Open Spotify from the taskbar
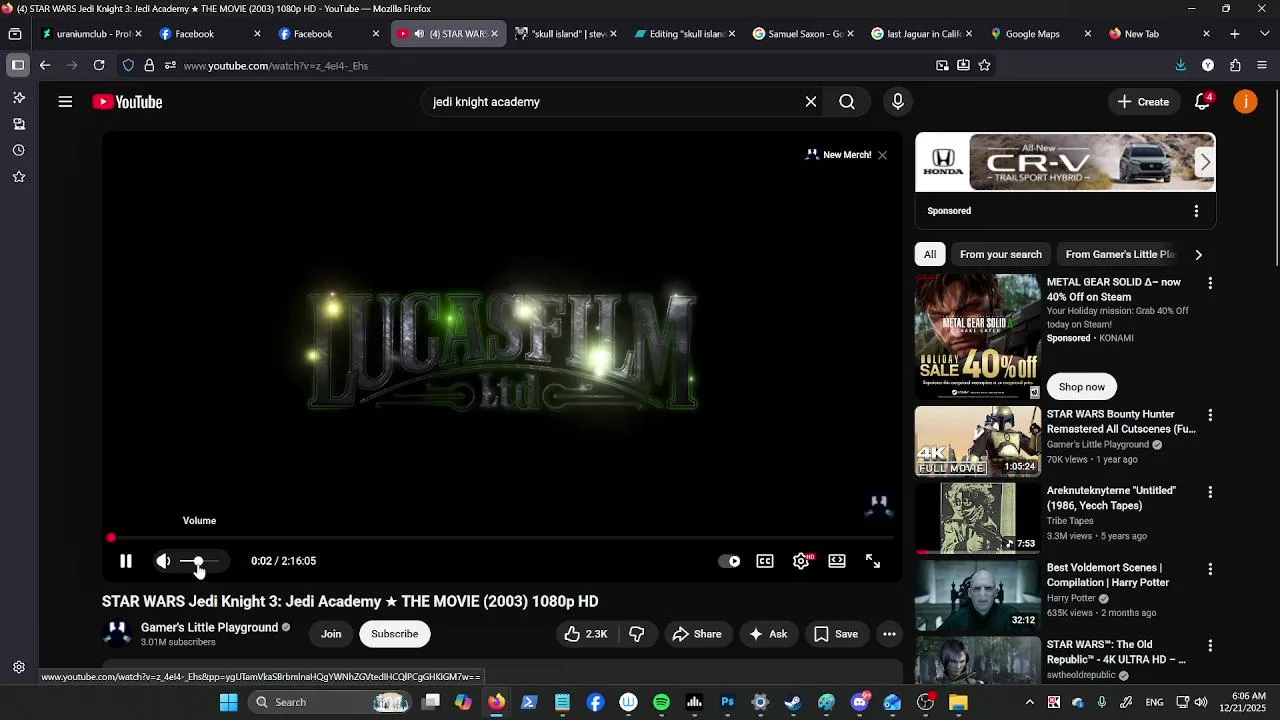 pos(661,702)
